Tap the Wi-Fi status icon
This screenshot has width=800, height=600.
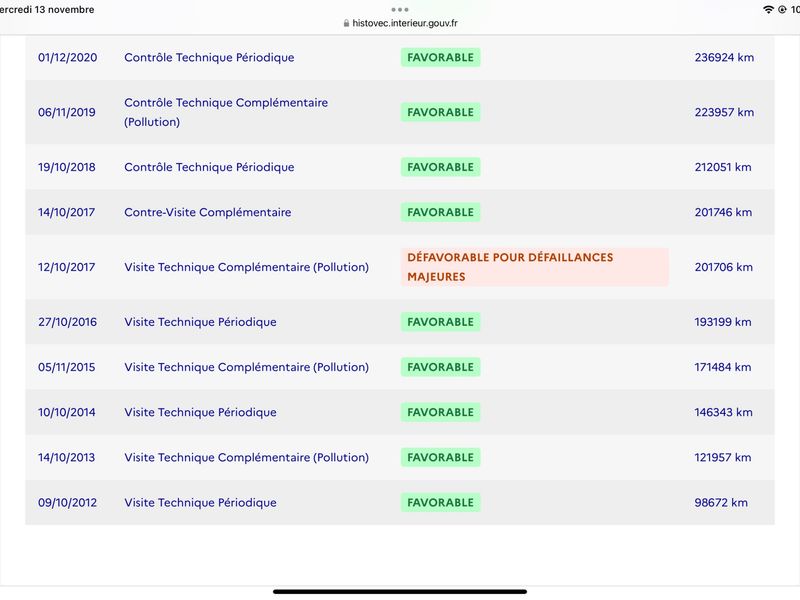pyautogui.click(x=768, y=10)
